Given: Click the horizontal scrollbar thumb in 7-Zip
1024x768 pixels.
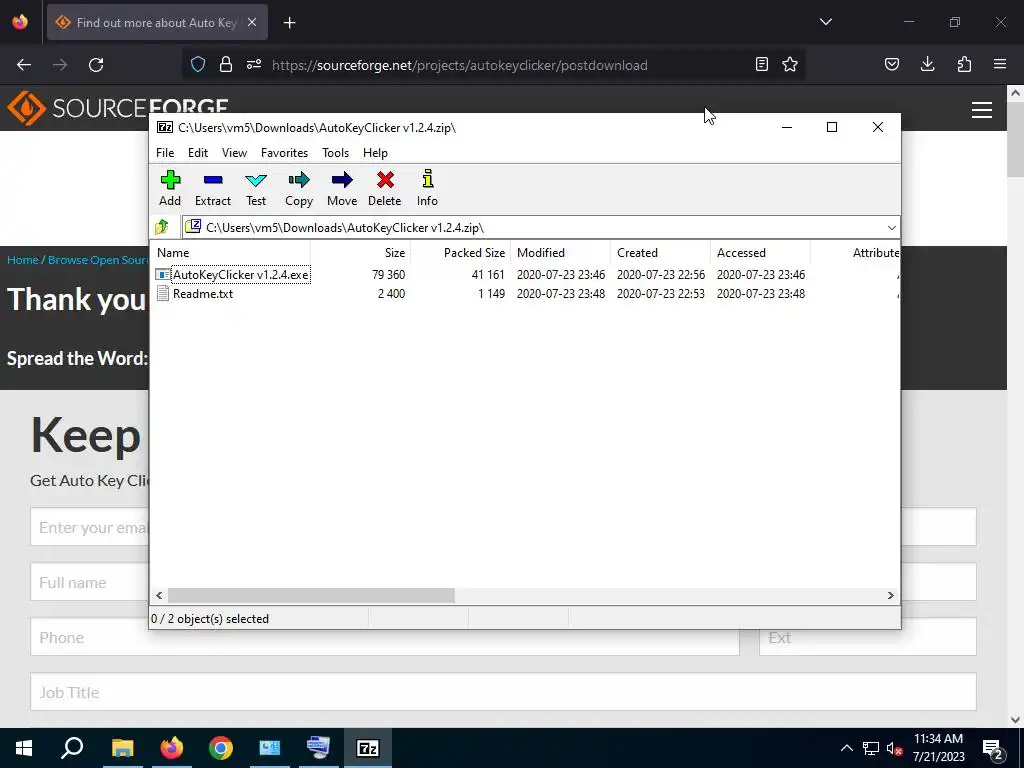Looking at the screenshot, I should (311, 596).
